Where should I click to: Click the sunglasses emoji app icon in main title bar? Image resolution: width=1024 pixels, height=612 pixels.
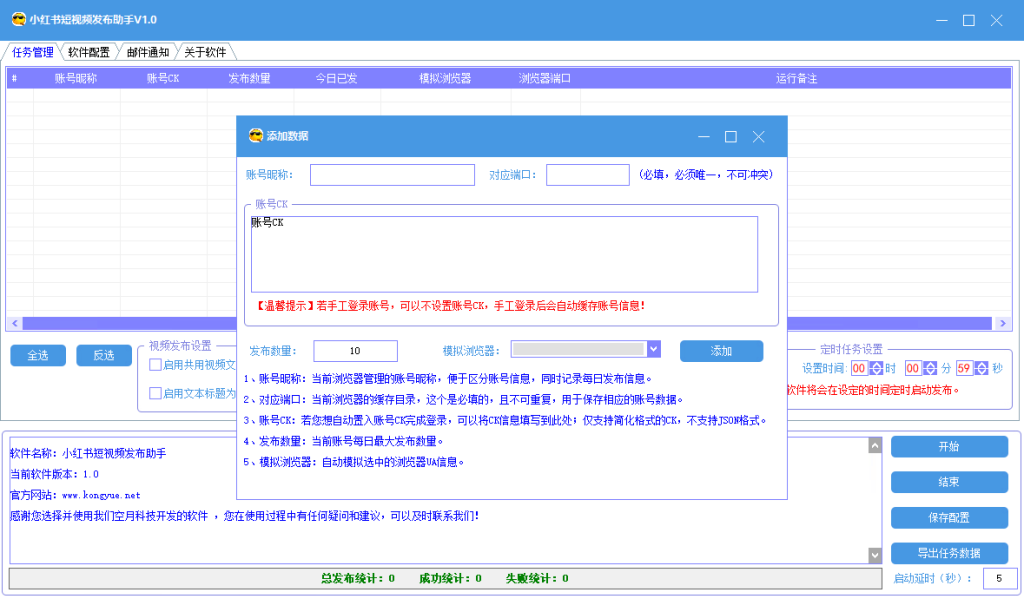pyautogui.click(x=19, y=20)
